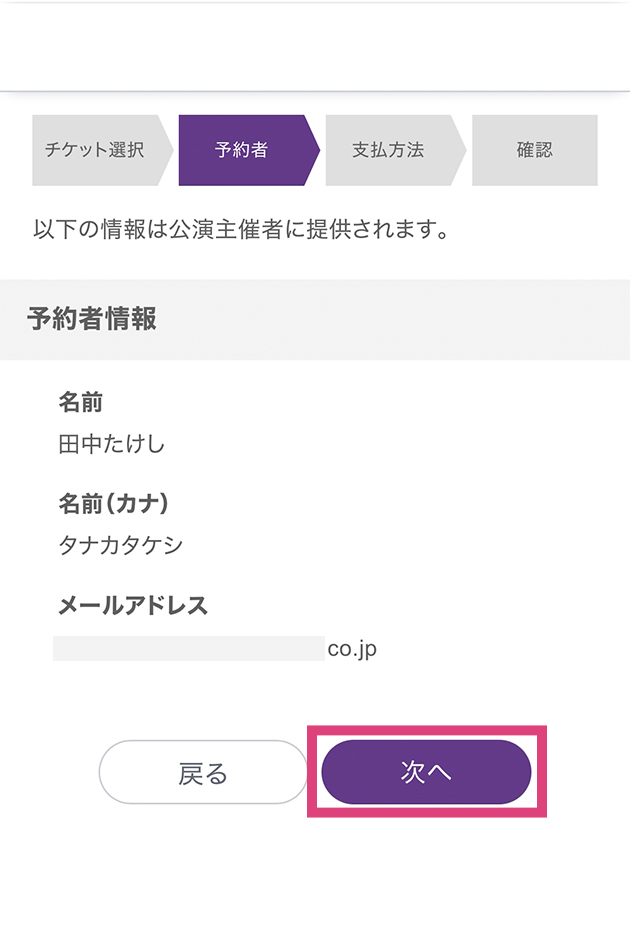Select the kana value タナカタケシ
This screenshot has height=930, width=630.
coord(121,545)
